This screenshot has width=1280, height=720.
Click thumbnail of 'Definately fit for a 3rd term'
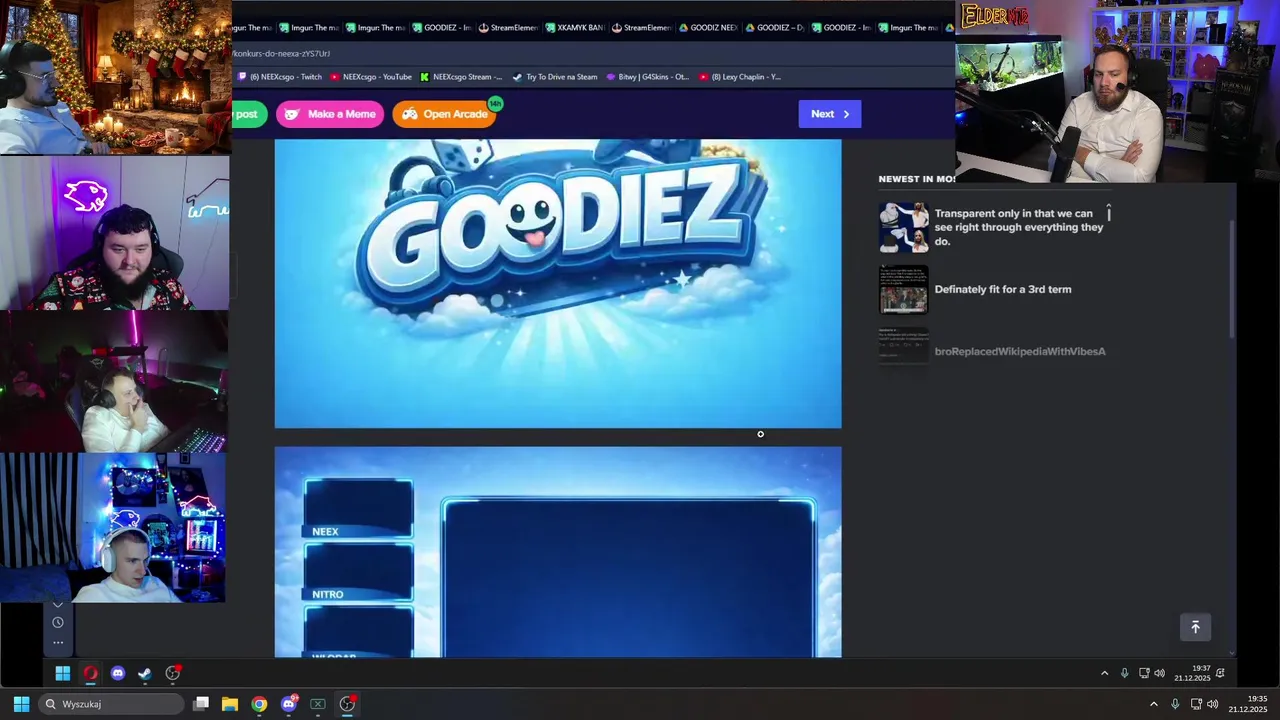click(x=904, y=289)
